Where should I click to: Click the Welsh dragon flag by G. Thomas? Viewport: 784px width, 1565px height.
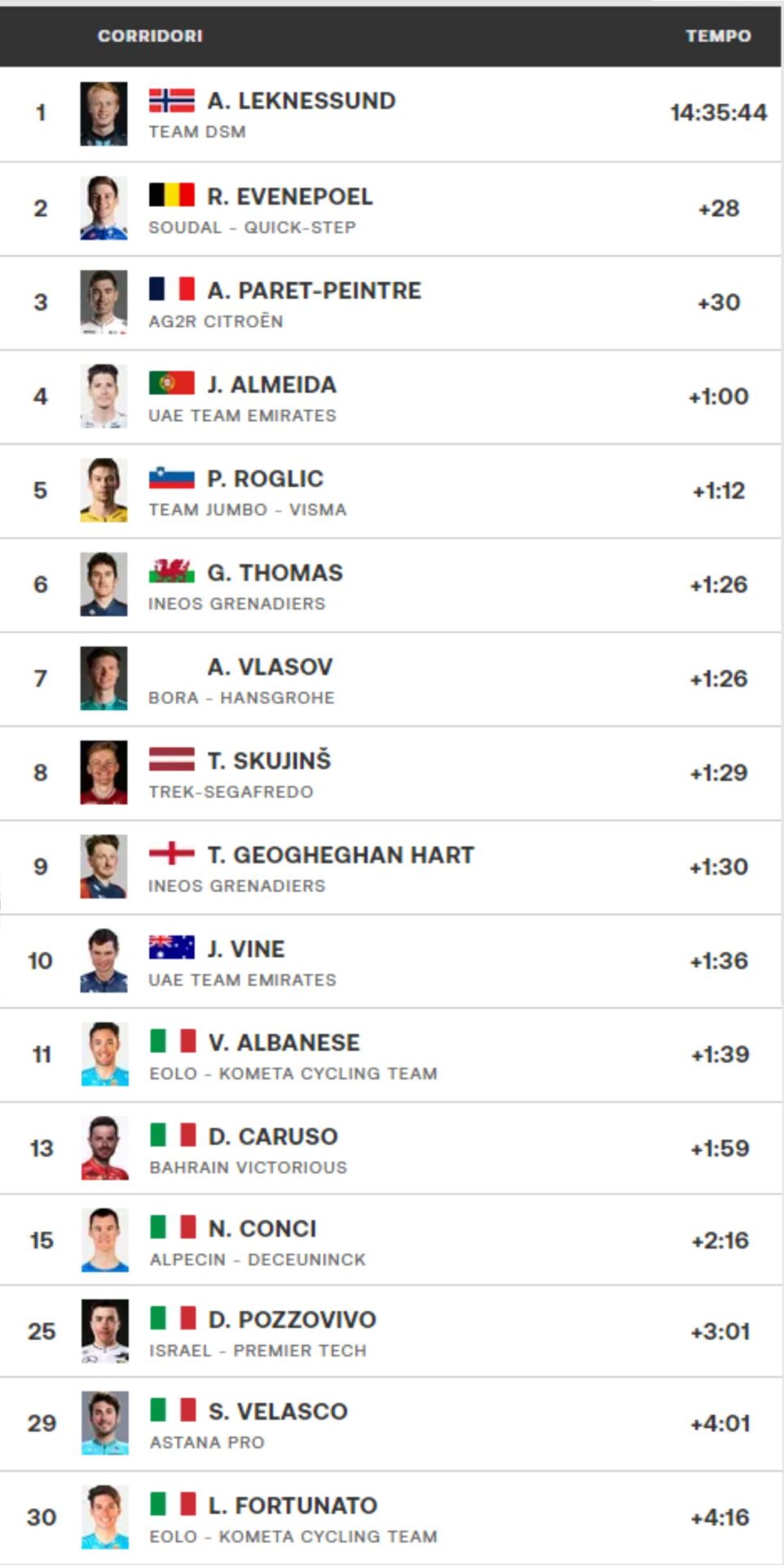pyautogui.click(x=171, y=571)
